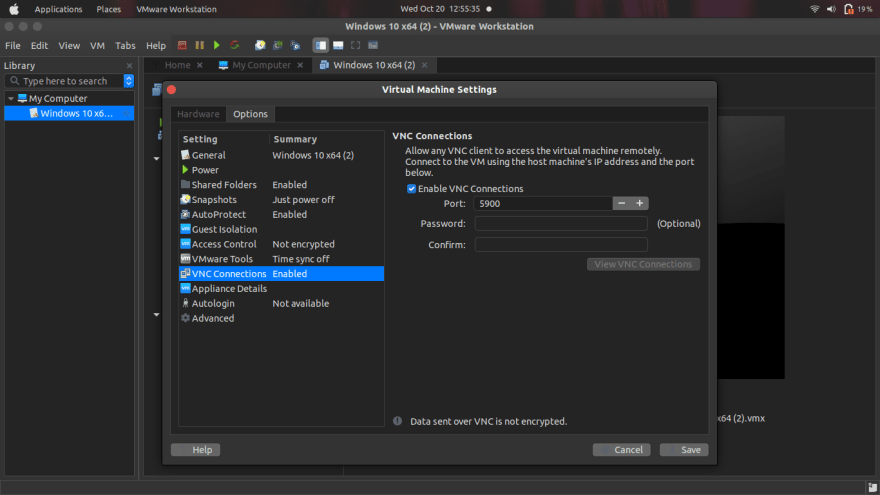Click the Advanced gear icon

(185, 318)
